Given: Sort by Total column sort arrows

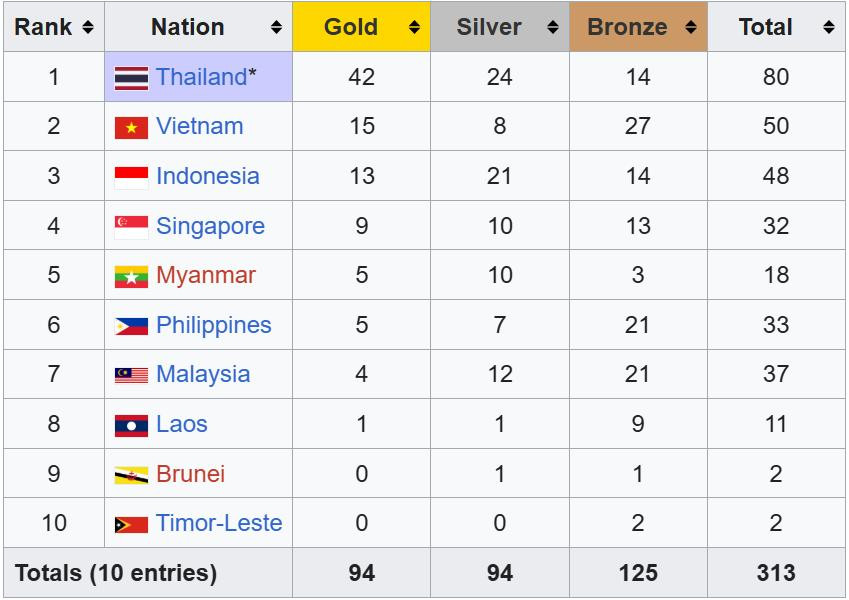Looking at the screenshot, I should [829, 28].
